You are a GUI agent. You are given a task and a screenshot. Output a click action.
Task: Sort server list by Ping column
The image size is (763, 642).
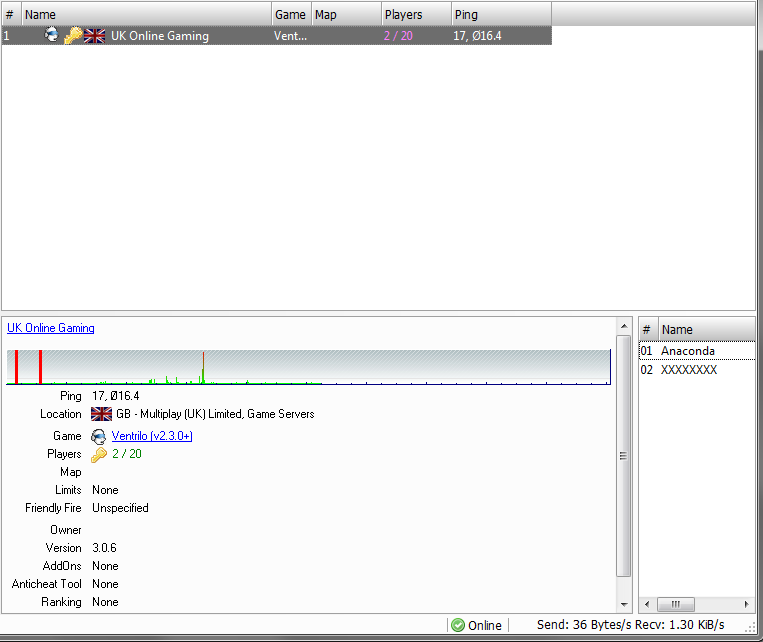pos(502,15)
